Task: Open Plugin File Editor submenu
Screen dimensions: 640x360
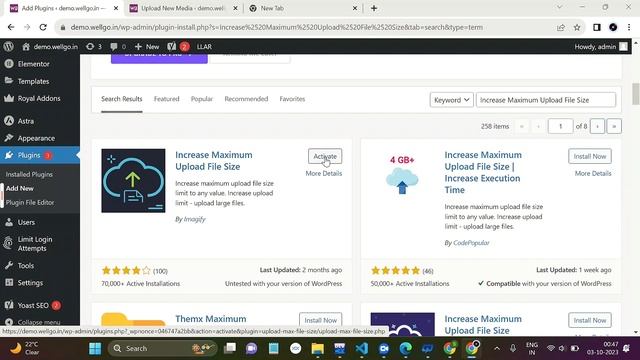Action: [30, 202]
